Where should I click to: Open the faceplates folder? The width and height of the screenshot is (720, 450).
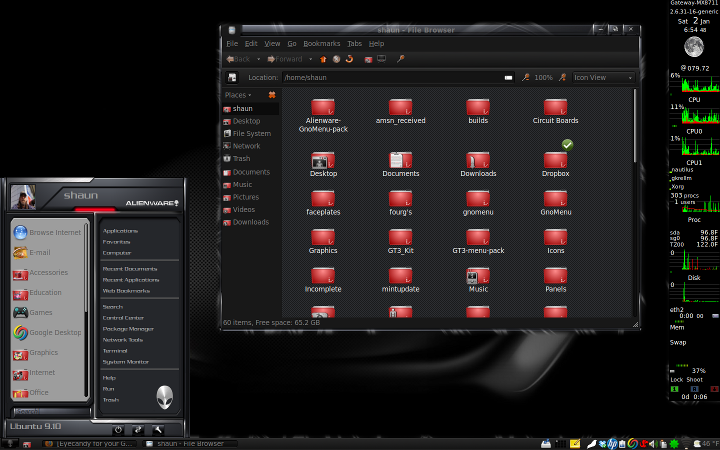pyautogui.click(x=323, y=203)
